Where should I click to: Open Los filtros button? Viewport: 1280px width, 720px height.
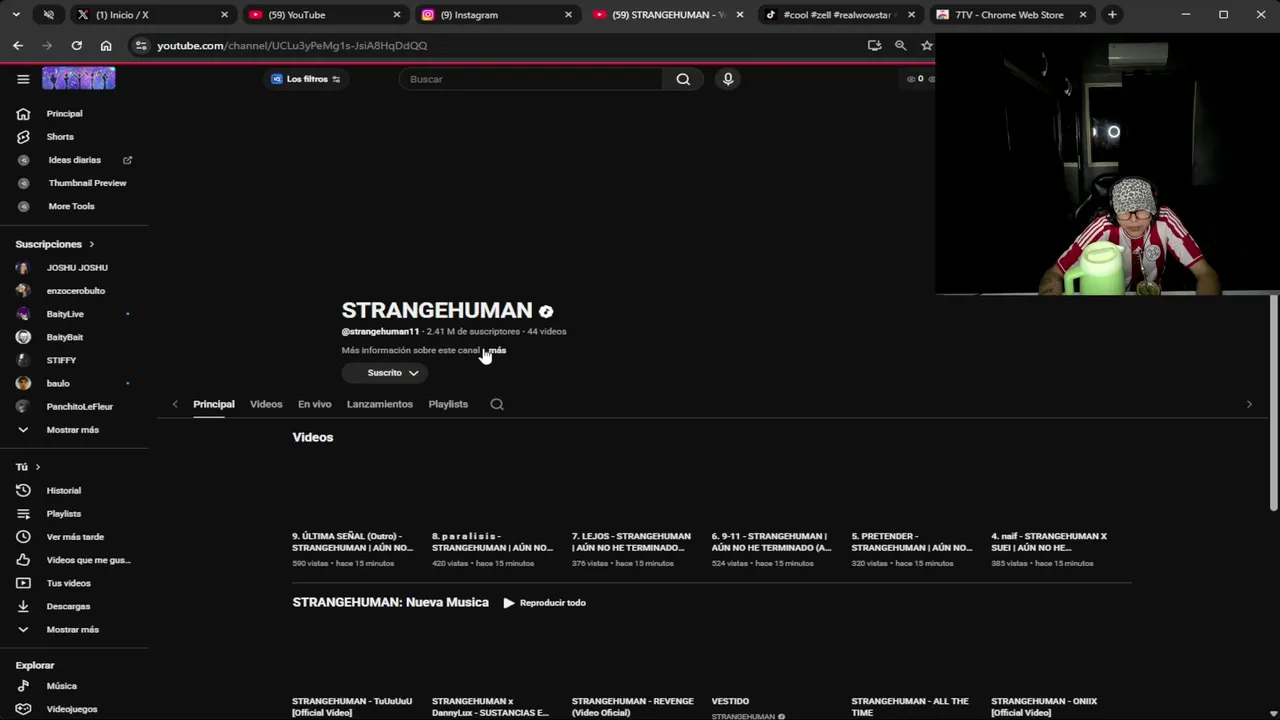(x=306, y=79)
